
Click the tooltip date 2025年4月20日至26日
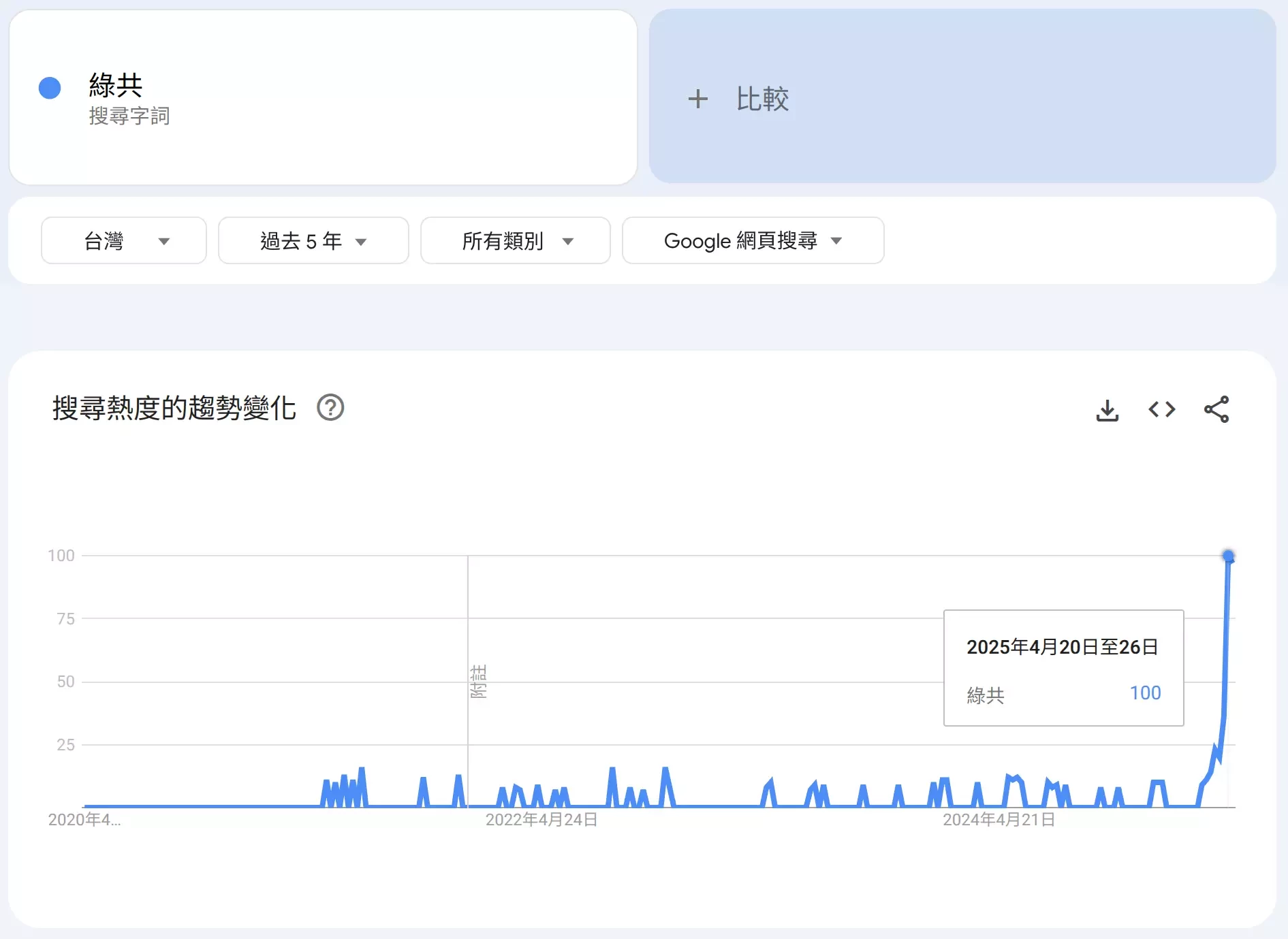[x=1062, y=647]
